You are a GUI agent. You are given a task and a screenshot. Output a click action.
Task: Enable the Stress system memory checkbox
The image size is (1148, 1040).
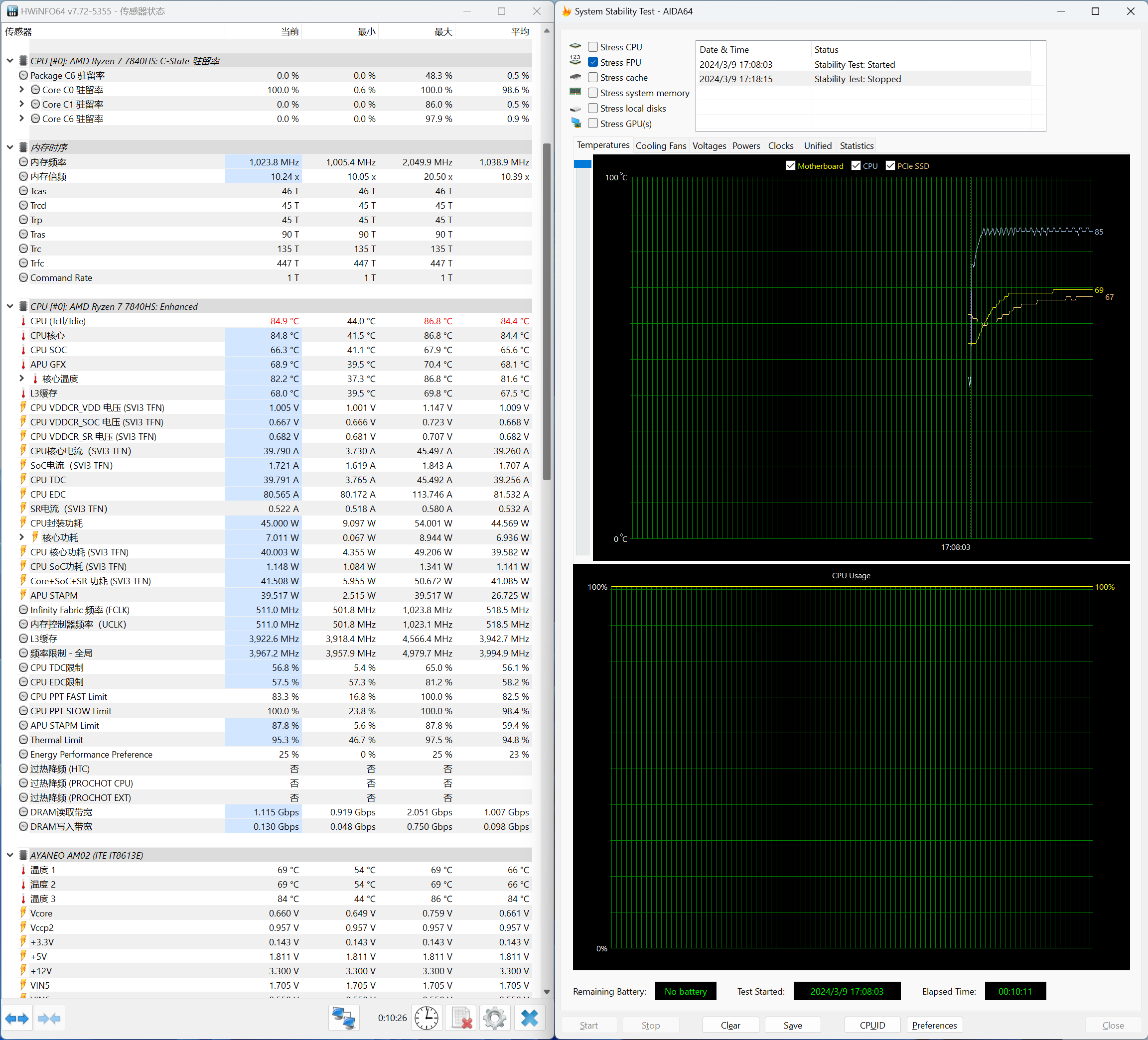point(593,93)
